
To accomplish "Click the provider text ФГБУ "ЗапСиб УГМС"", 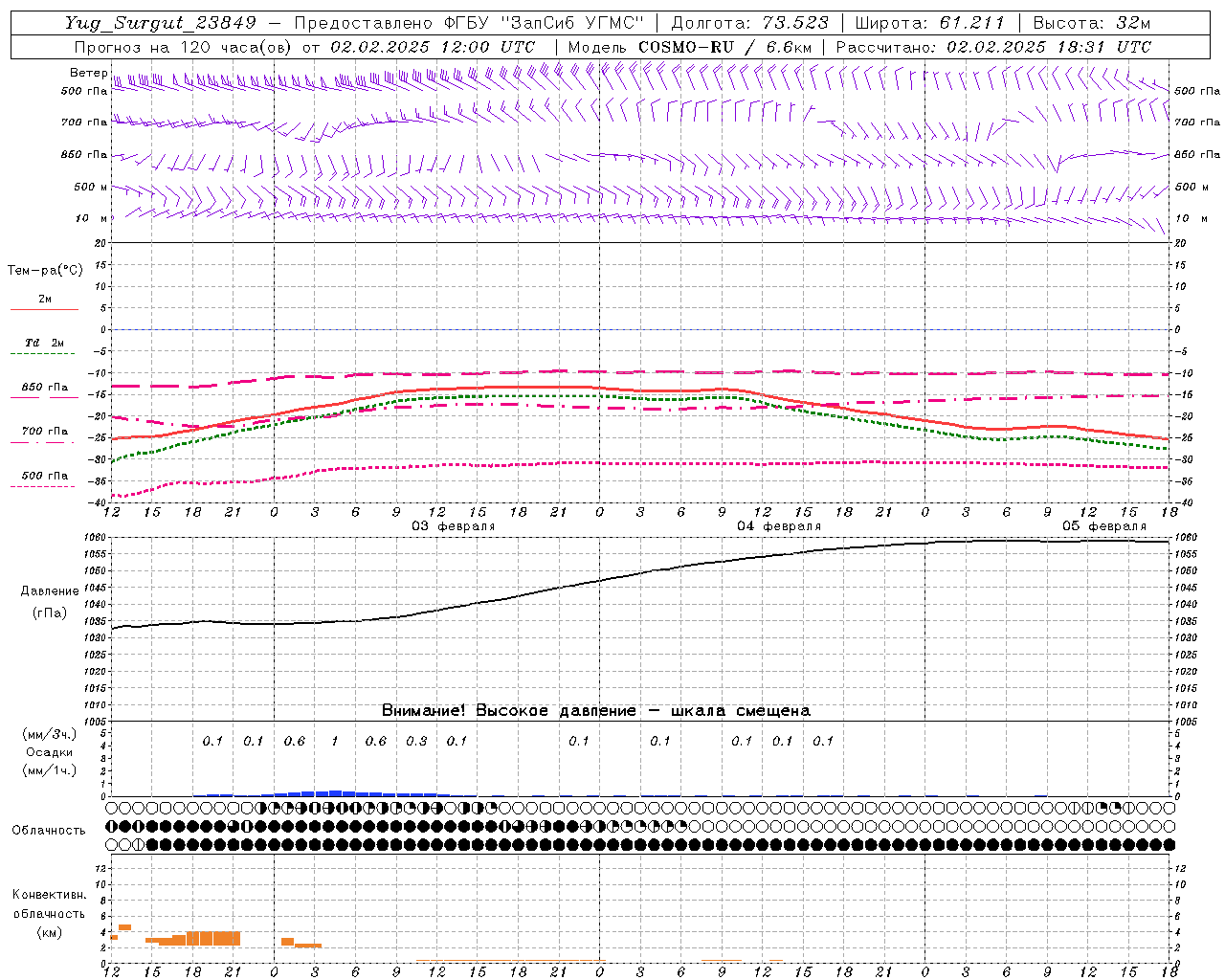I will [544, 23].
